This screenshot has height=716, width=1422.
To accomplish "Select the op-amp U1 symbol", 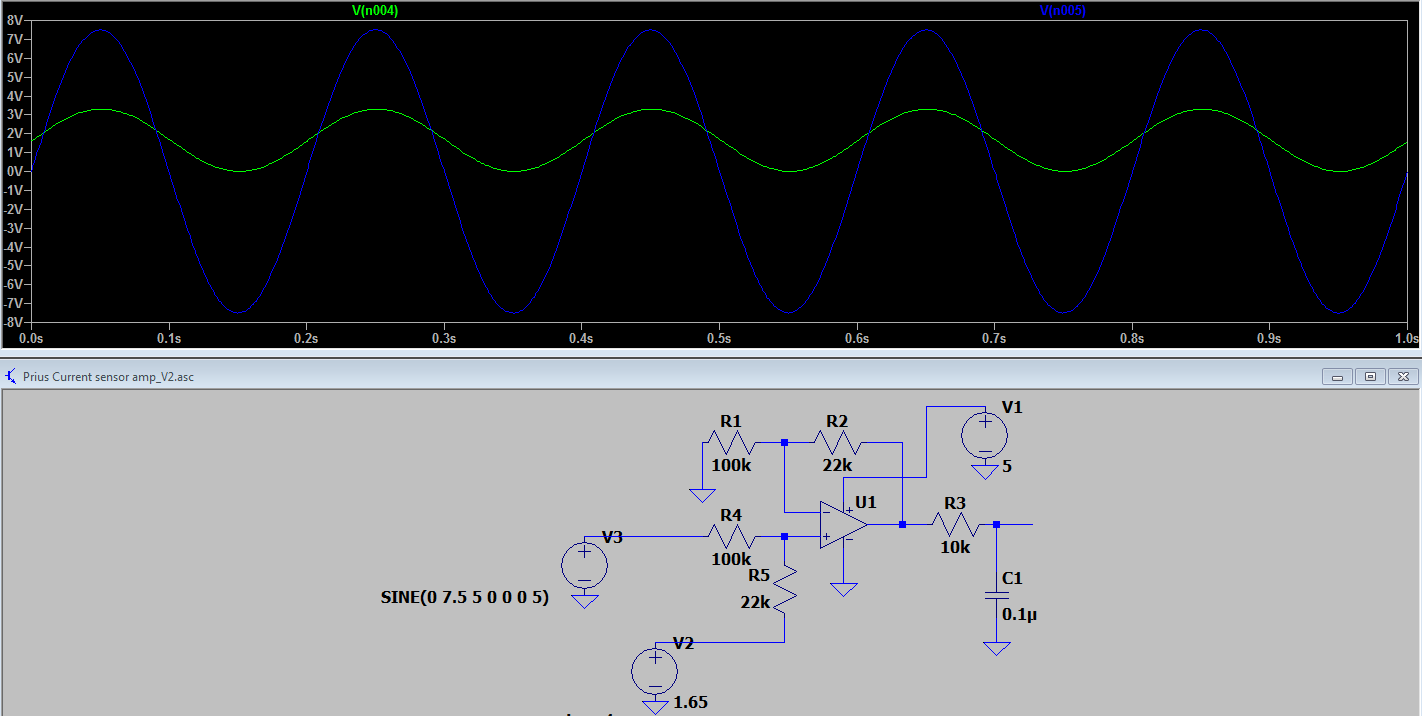I will pos(843,525).
